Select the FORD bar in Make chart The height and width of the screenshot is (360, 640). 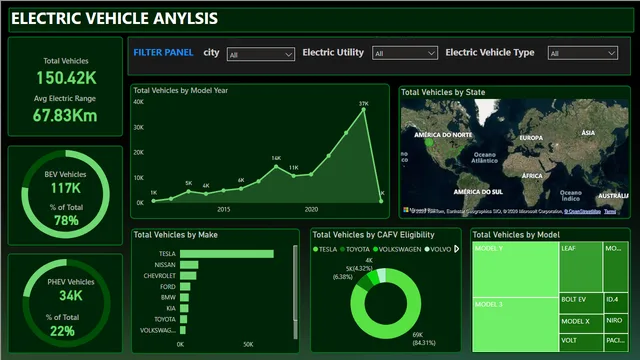[x=185, y=287]
